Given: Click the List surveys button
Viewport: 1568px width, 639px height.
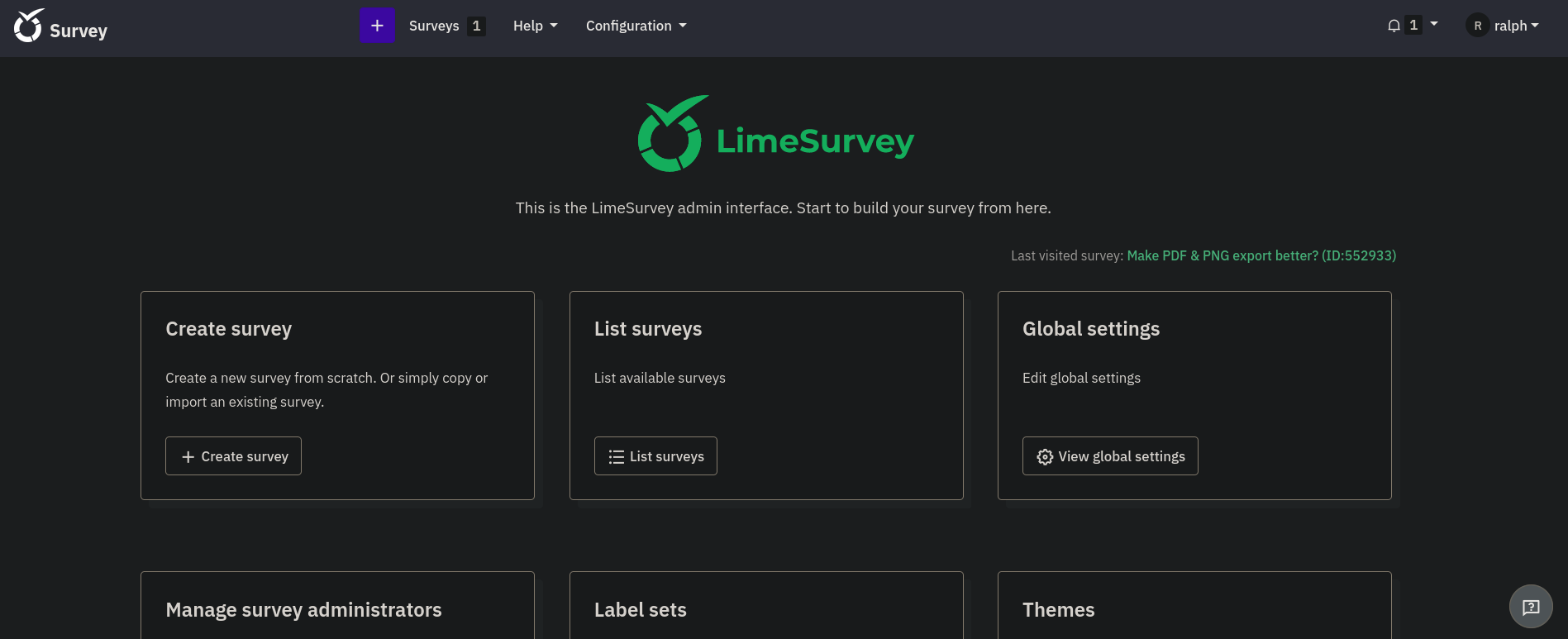Looking at the screenshot, I should [x=655, y=456].
